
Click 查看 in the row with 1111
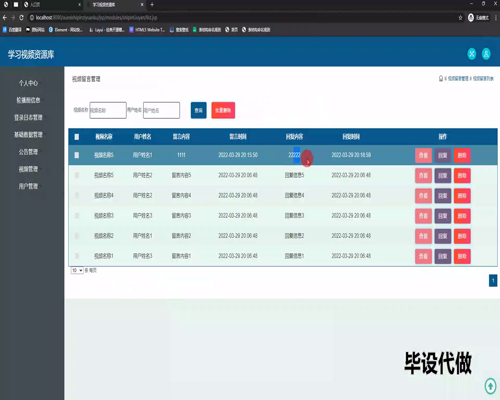(x=423, y=155)
